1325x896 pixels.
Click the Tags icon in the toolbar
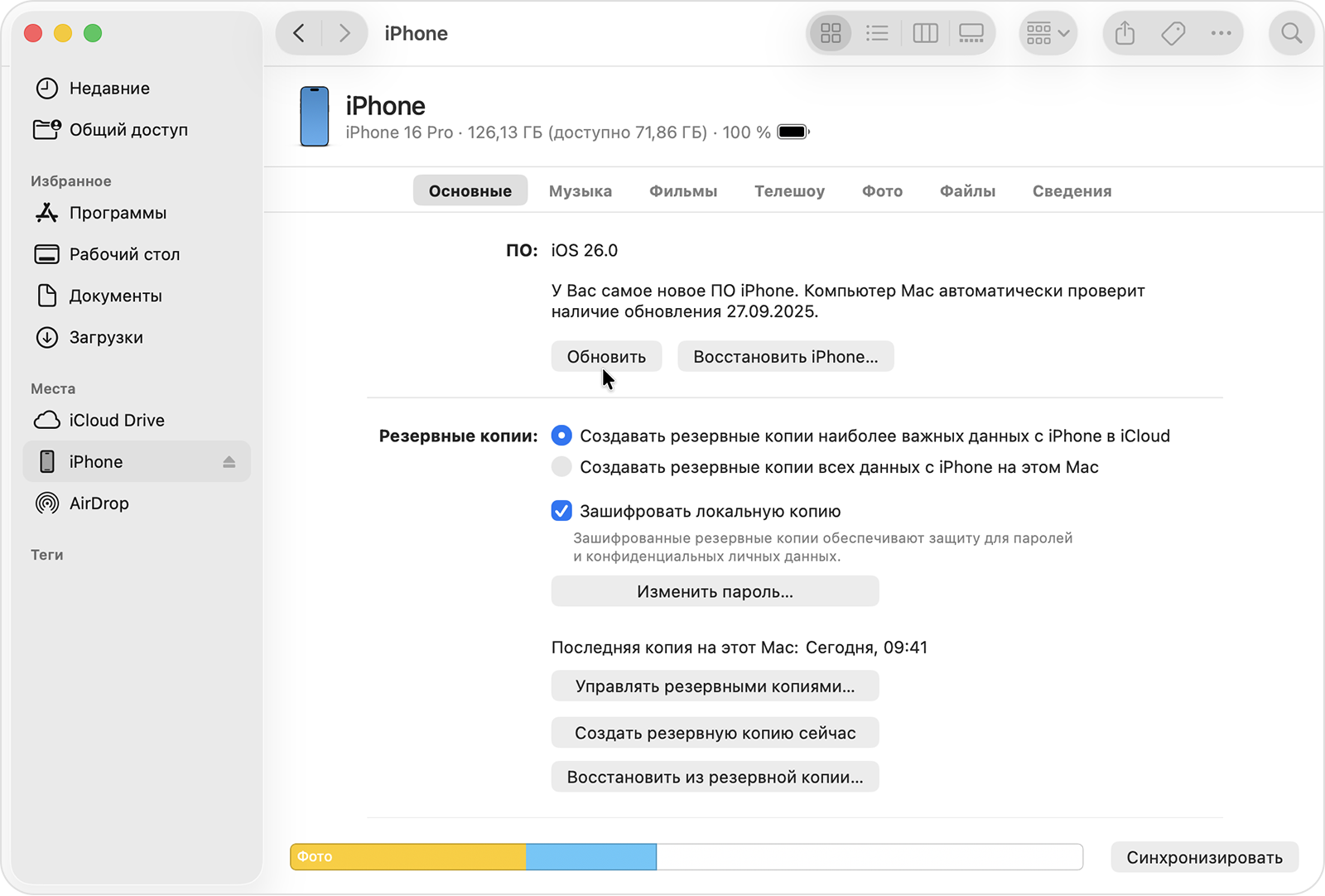(1173, 33)
